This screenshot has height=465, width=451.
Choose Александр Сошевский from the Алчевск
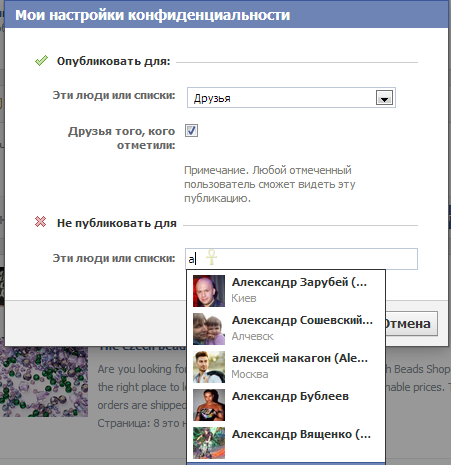pyautogui.click(x=286, y=329)
